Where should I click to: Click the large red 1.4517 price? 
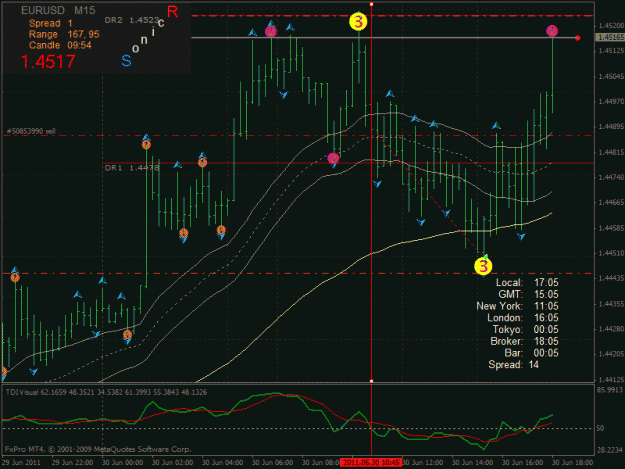coord(48,62)
